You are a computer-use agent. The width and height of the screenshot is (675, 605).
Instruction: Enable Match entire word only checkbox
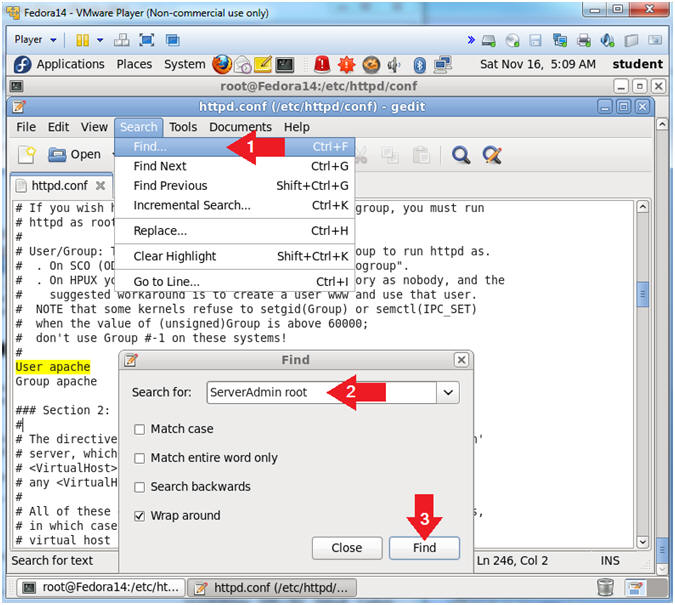click(x=139, y=458)
